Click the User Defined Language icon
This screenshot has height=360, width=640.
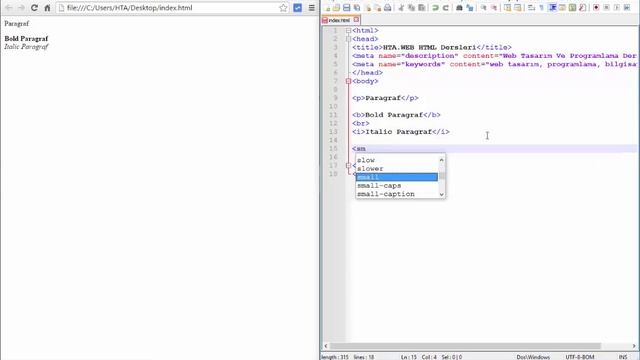(562, 8)
